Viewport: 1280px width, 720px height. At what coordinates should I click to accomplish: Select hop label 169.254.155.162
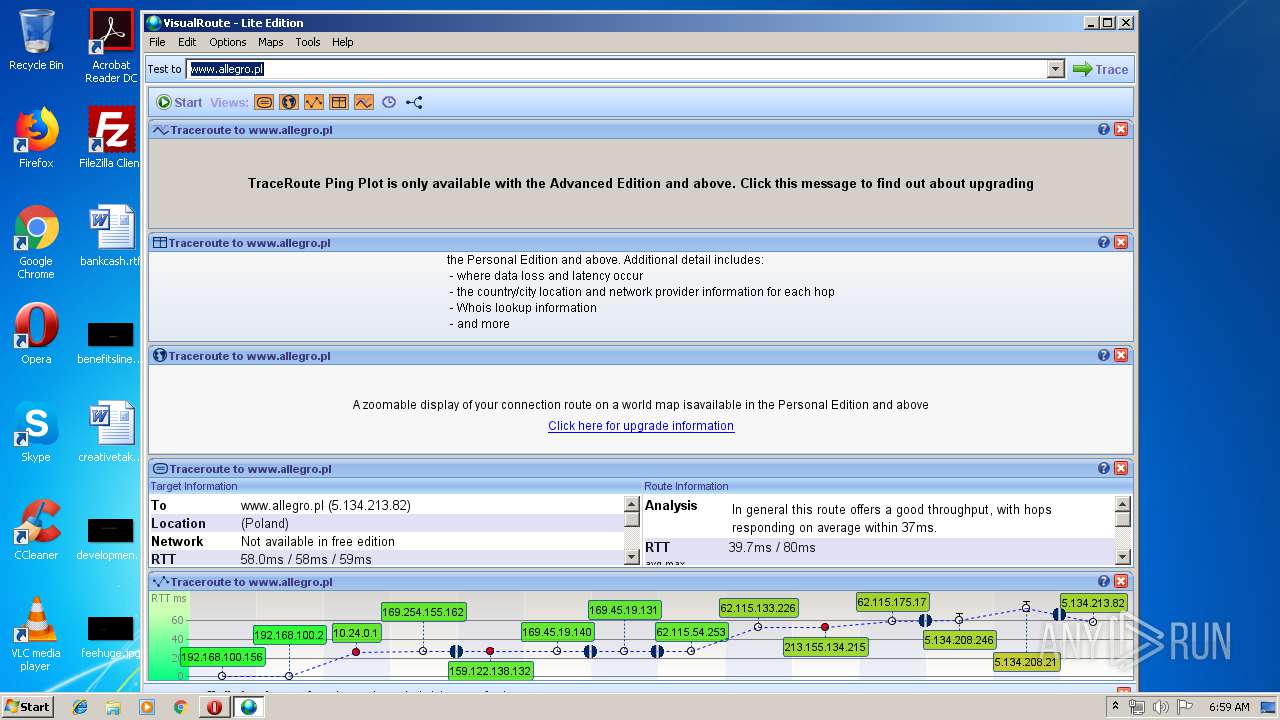point(423,612)
